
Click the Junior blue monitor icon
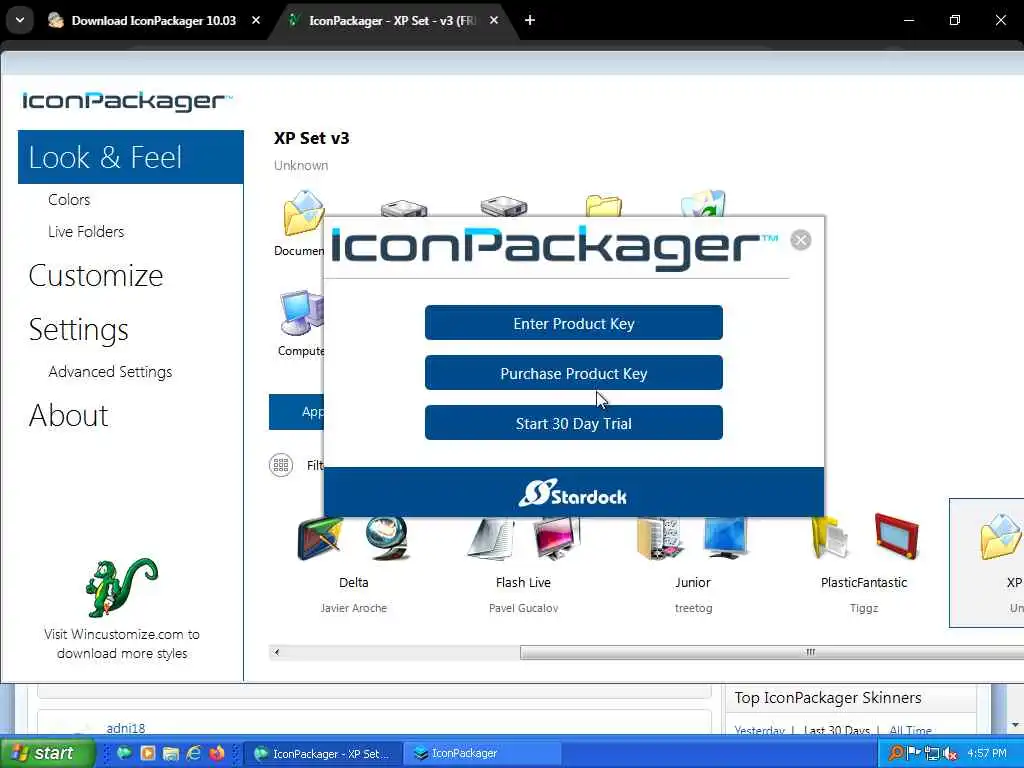click(x=725, y=538)
